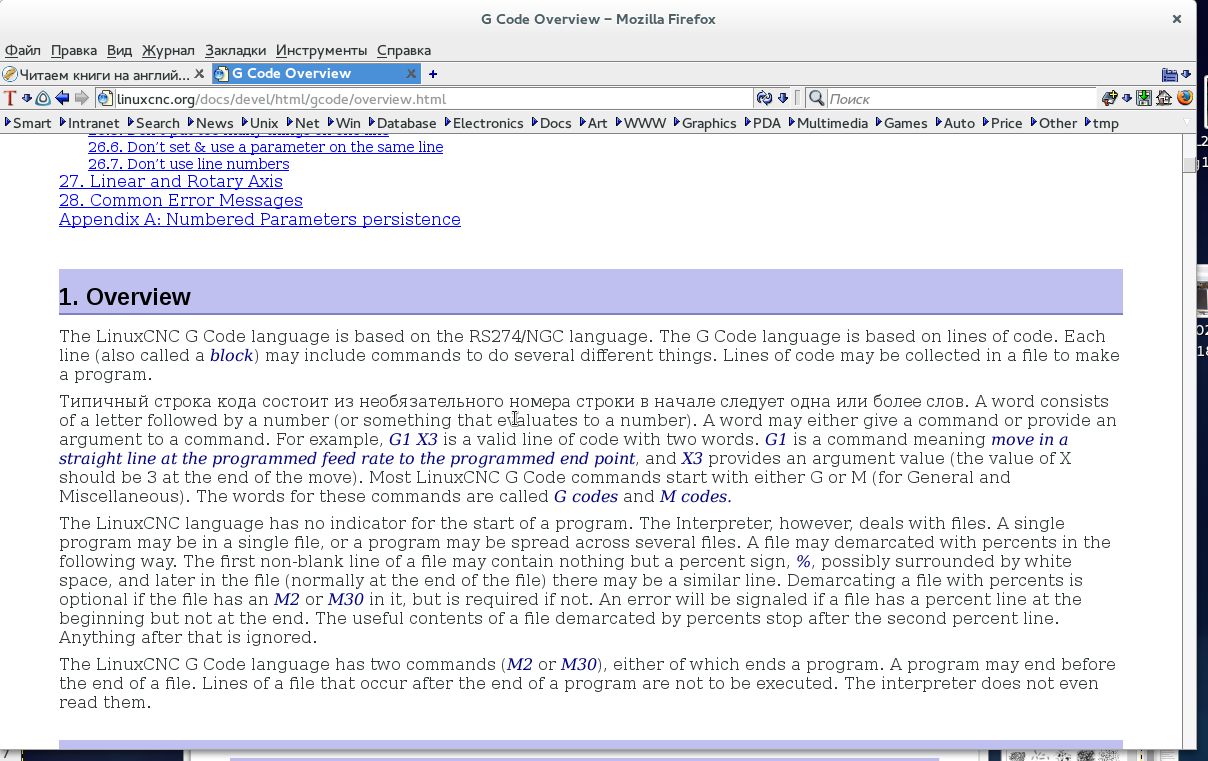The height and width of the screenshot is (761, 1208).
Task: Open the Журнал menu
Action: click(168, 50)
